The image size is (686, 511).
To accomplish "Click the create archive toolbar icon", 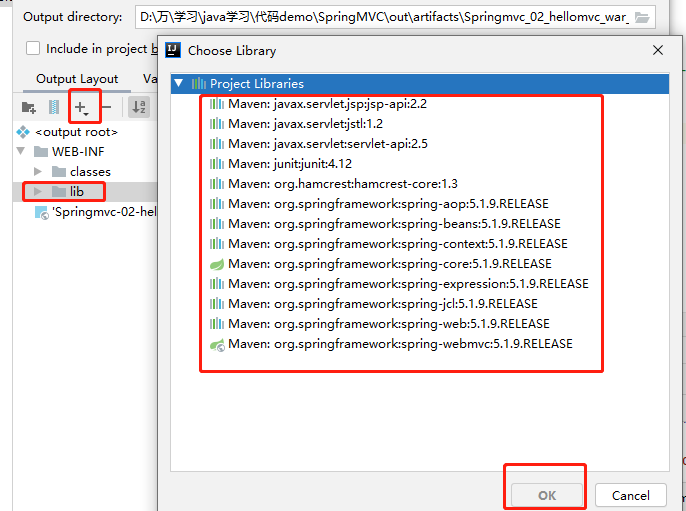I will point(54,107).
